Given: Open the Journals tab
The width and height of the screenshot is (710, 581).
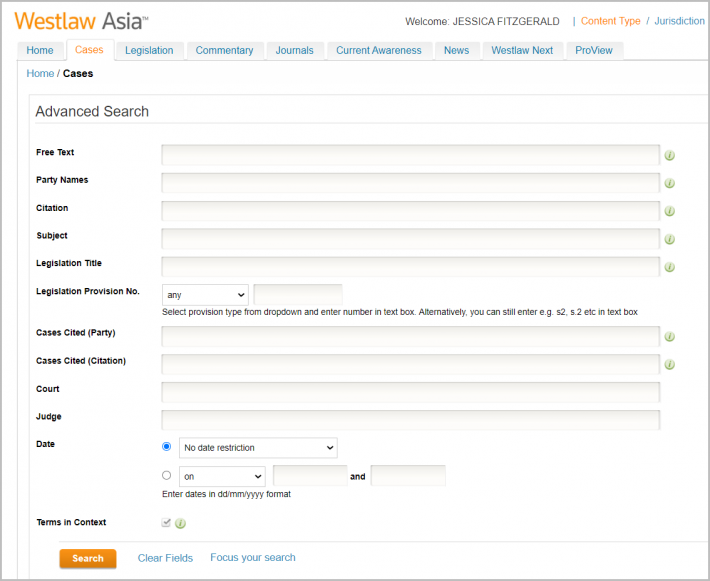Looking at the screenshot, I should pos(295,50).
